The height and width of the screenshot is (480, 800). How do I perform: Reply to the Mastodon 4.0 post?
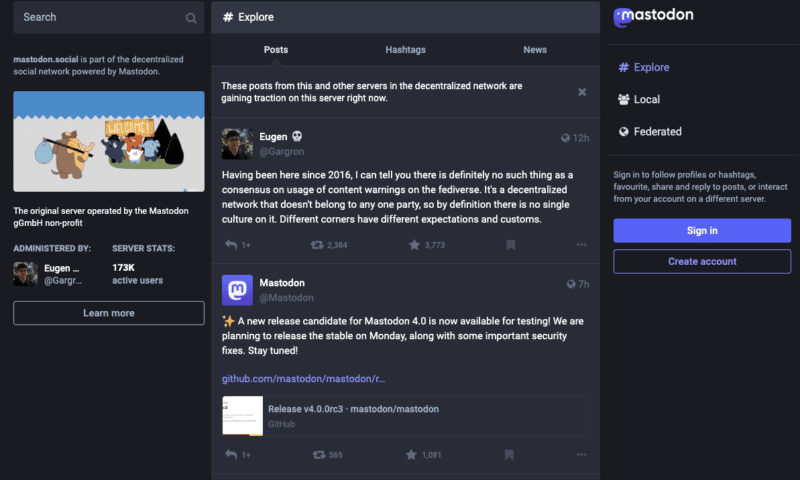[x=231, y=454]
